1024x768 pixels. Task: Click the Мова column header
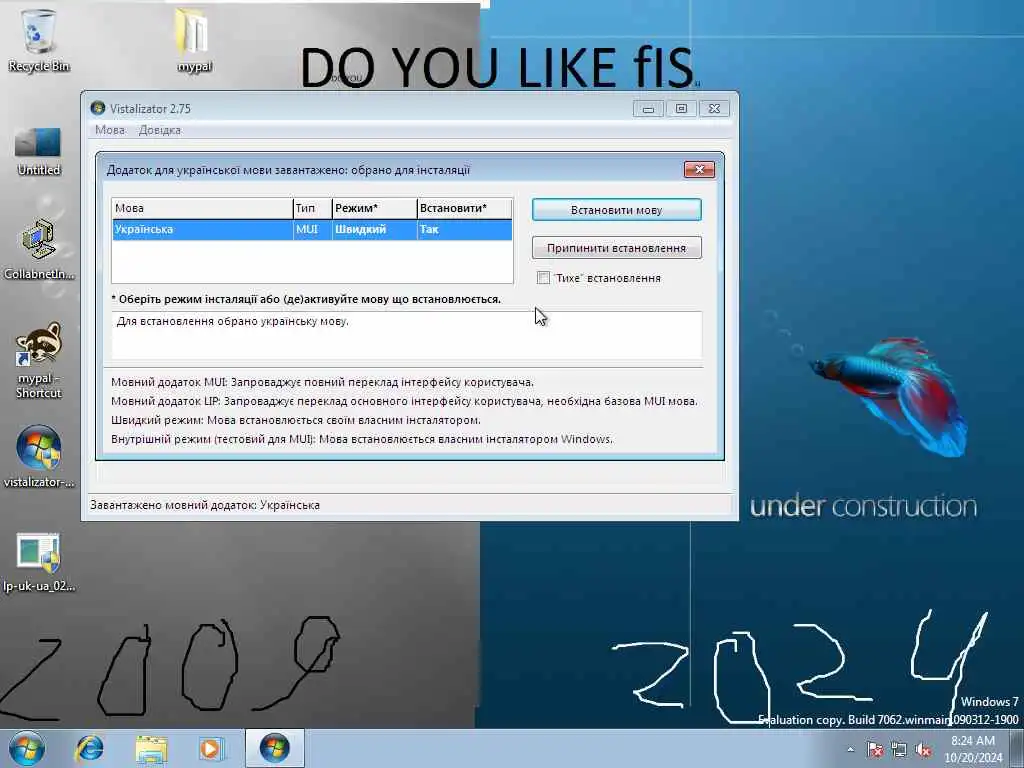pyautogui.click(x=202, y=208)
